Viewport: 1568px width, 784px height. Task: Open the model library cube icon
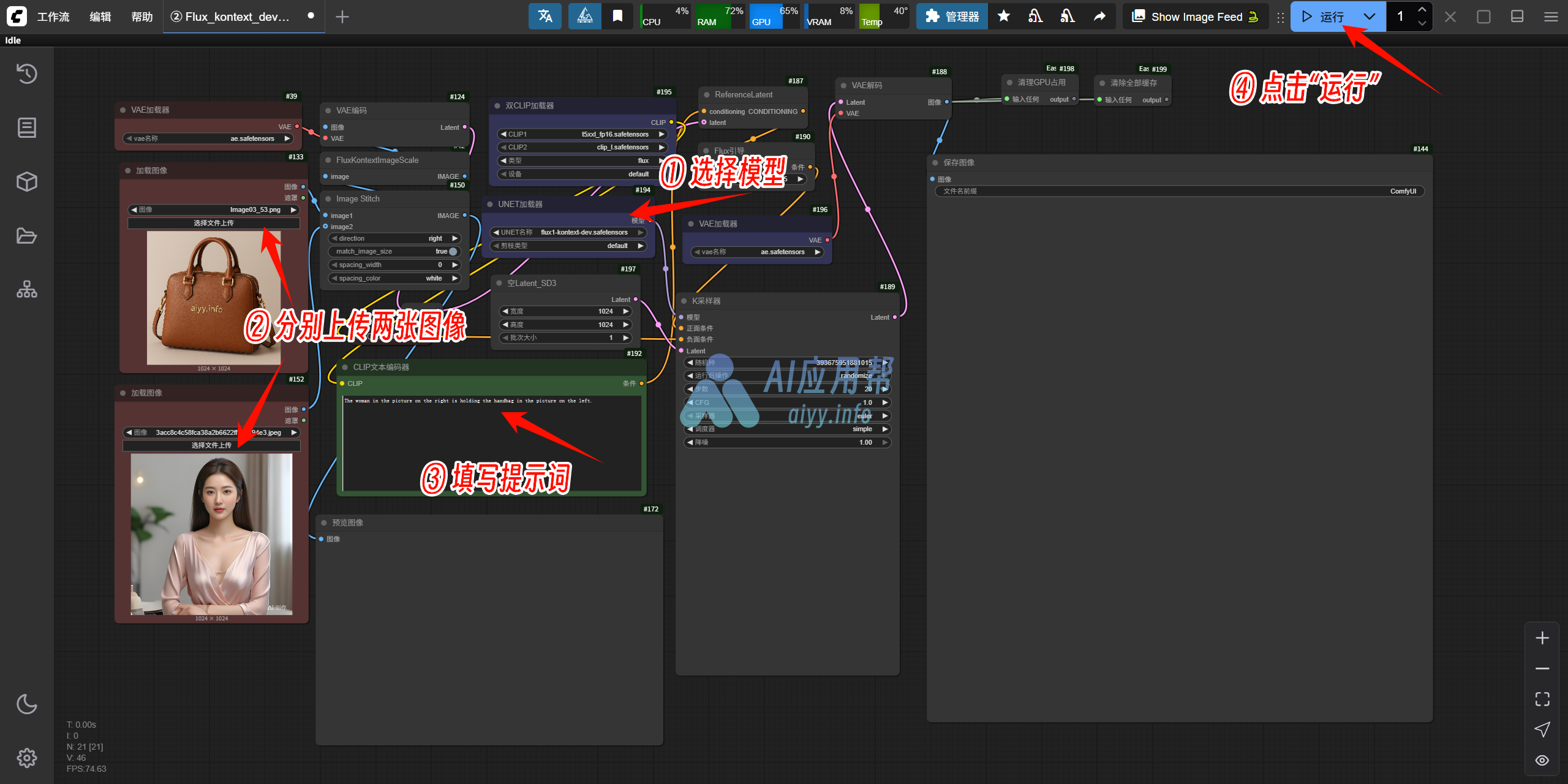[27, 181]
